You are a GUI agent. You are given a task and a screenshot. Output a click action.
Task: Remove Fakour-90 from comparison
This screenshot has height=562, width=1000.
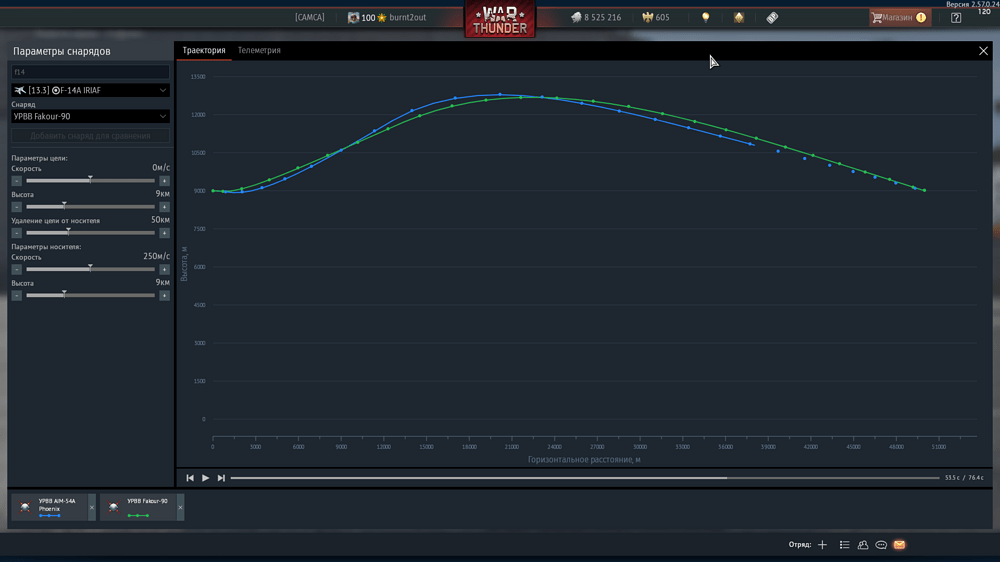(x=180, y=508)
